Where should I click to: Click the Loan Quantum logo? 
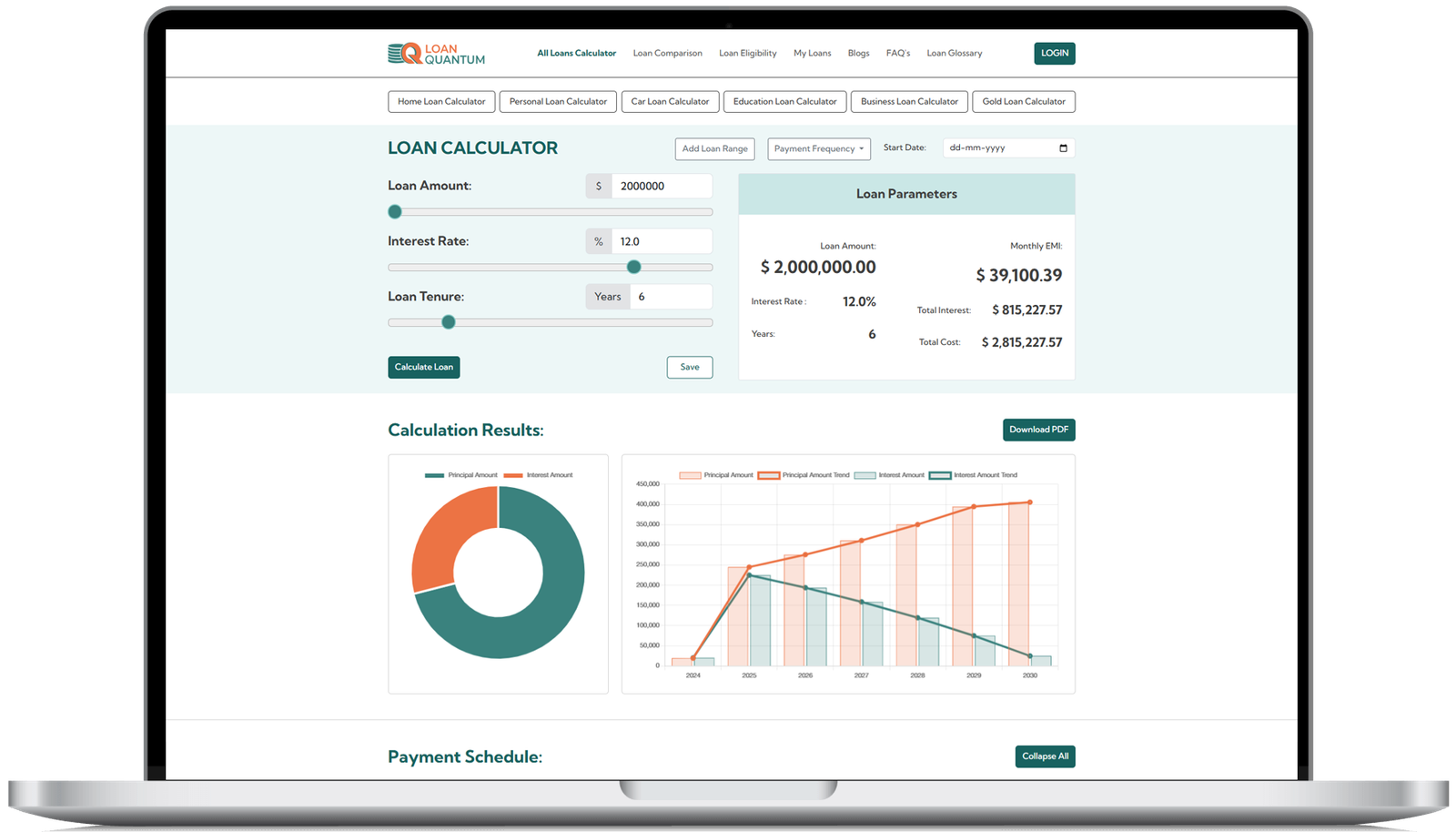(x=436, y=54)
